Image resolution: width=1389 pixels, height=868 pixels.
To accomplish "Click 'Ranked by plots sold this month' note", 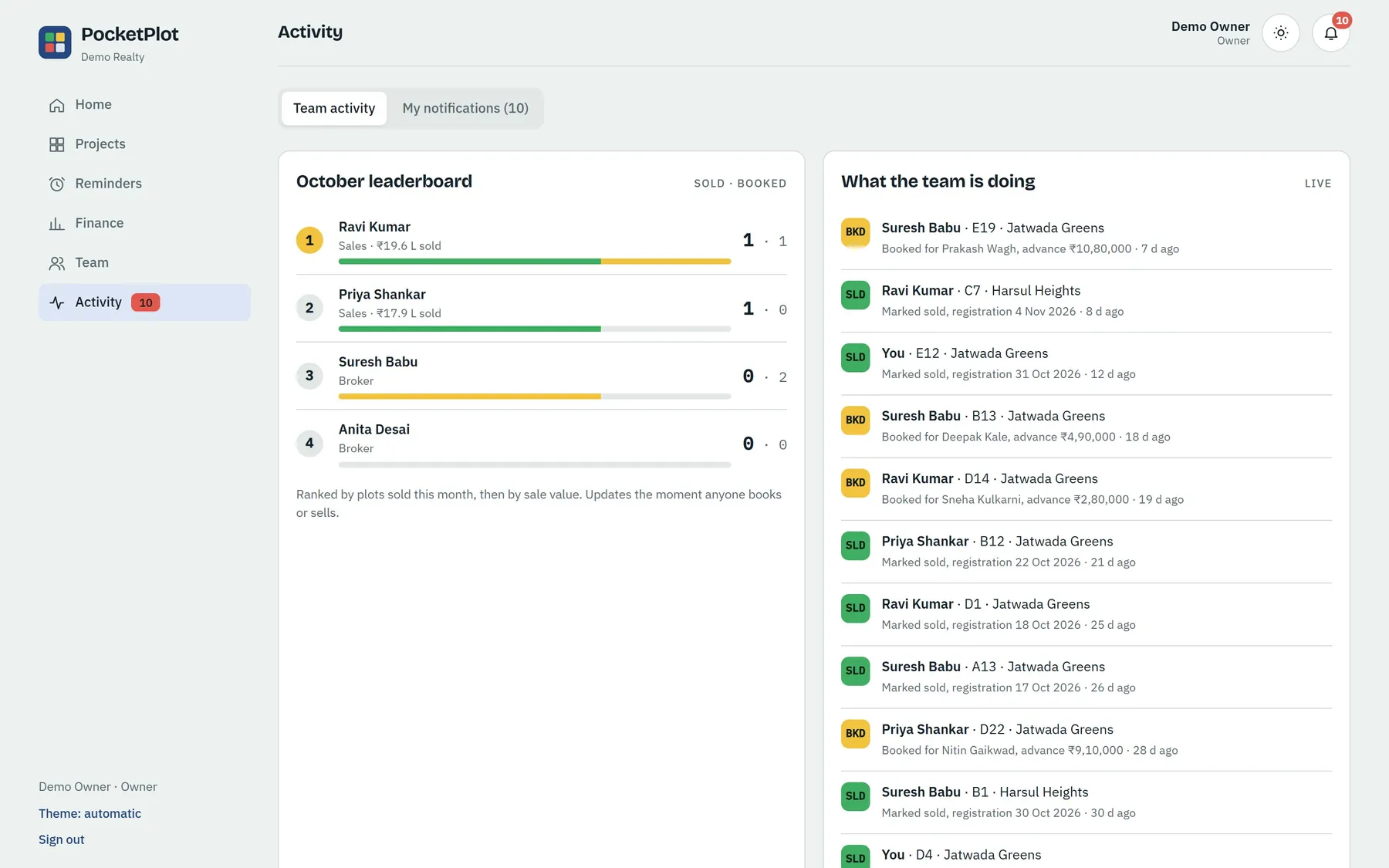I will pos(539,504).
